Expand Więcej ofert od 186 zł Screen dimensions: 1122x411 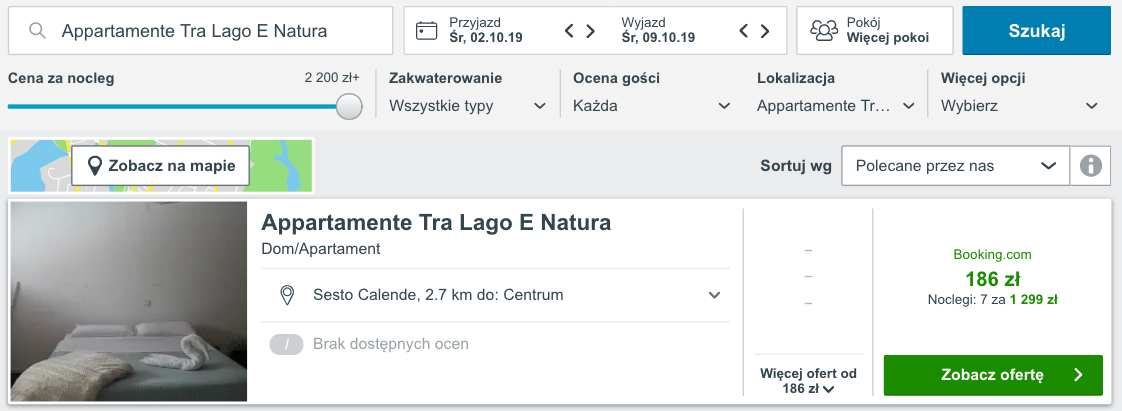(x=808, y=381)
